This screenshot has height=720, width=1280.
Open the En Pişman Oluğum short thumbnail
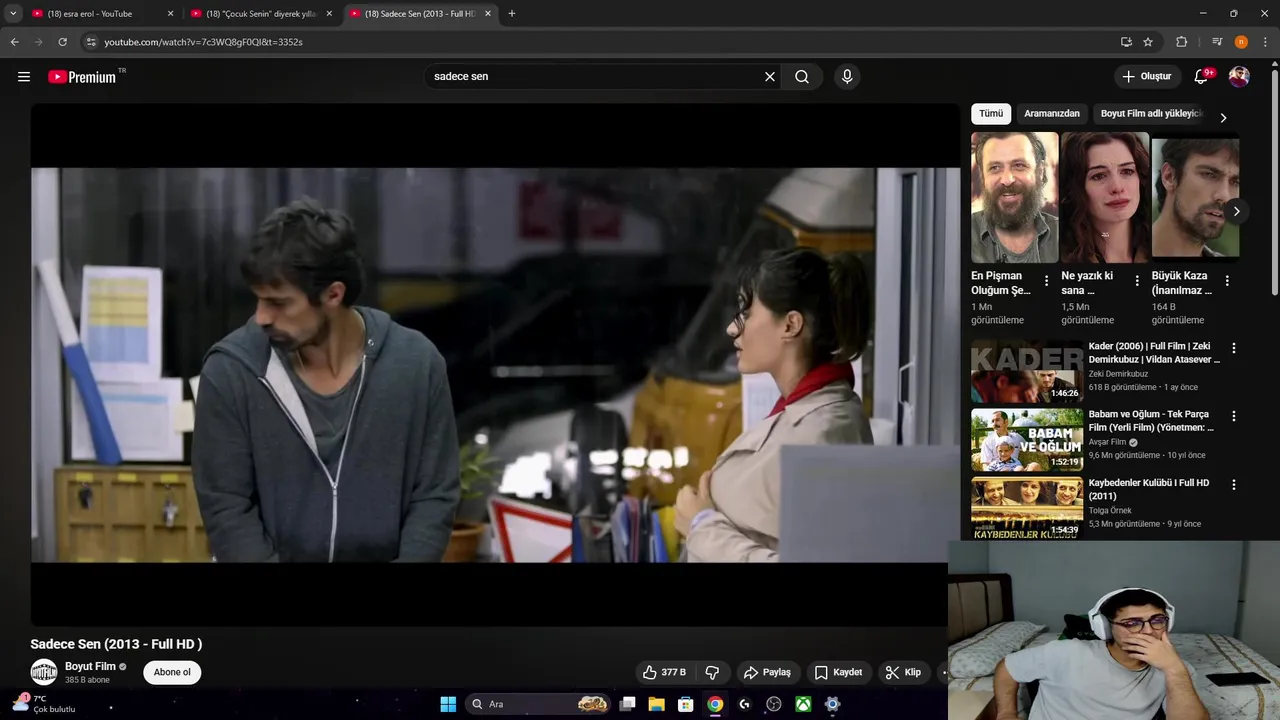pos(1014,197)
